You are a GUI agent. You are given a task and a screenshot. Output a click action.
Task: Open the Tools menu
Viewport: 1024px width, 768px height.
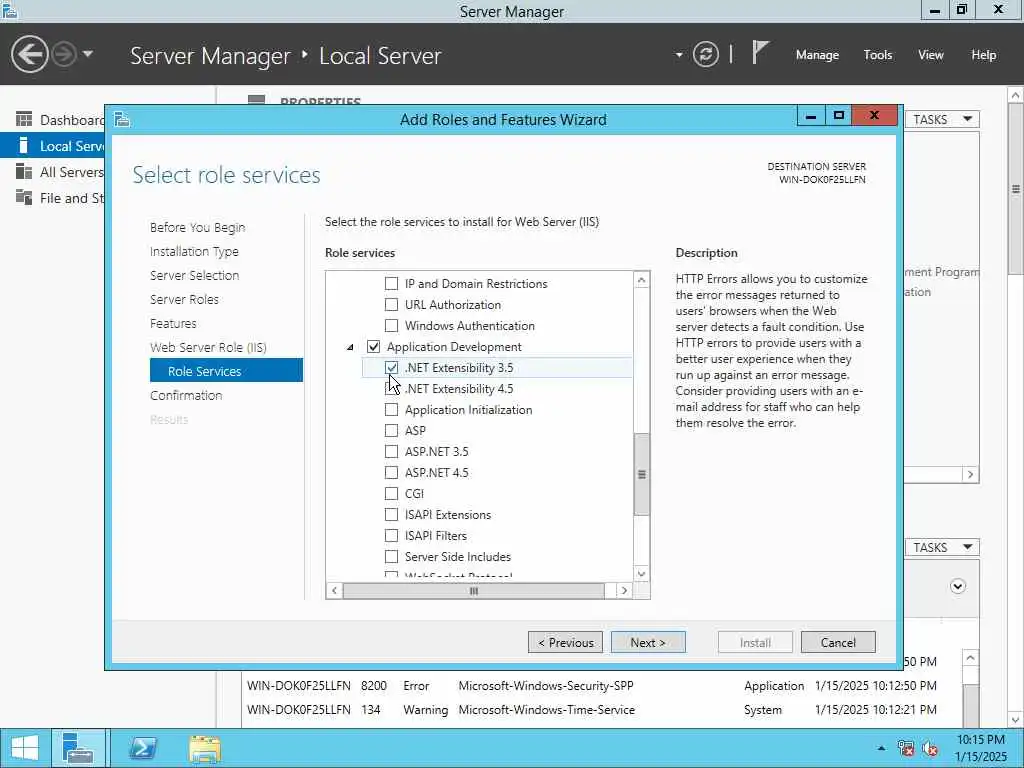[x=878, y=55]
